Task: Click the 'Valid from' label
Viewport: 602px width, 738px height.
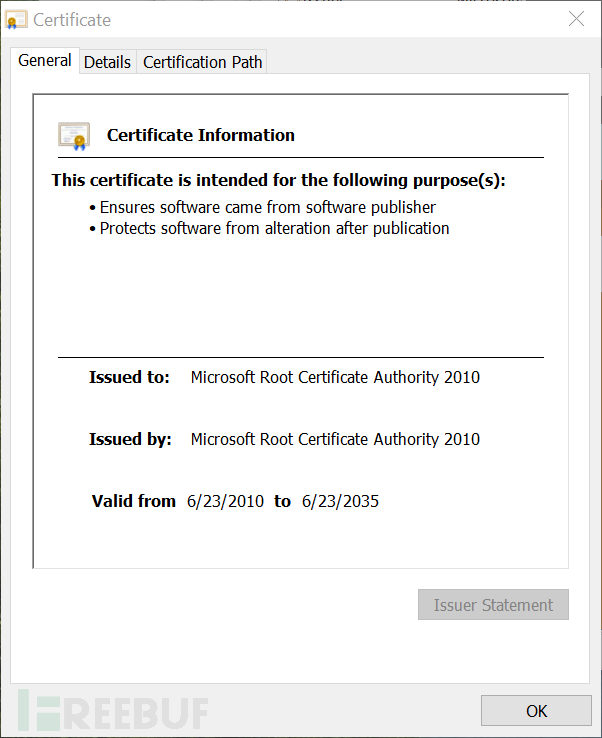Action: coord(134,501)
